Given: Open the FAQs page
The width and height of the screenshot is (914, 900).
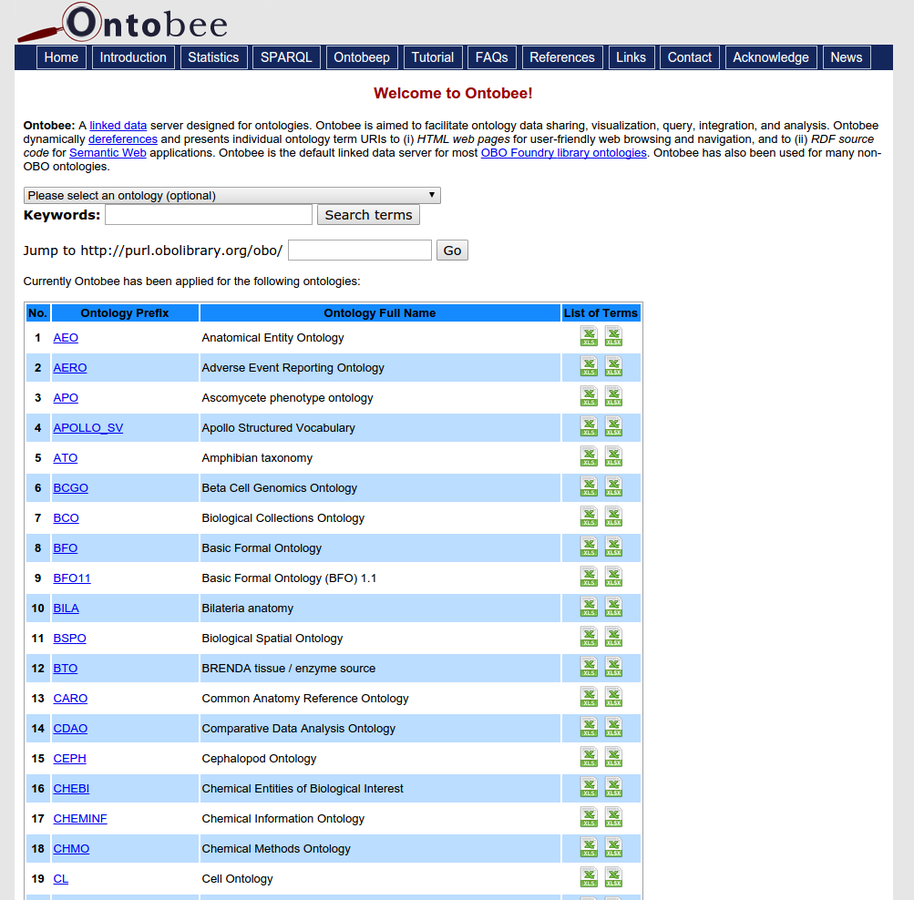Looking at the screenshot, I should pos(491,58).
